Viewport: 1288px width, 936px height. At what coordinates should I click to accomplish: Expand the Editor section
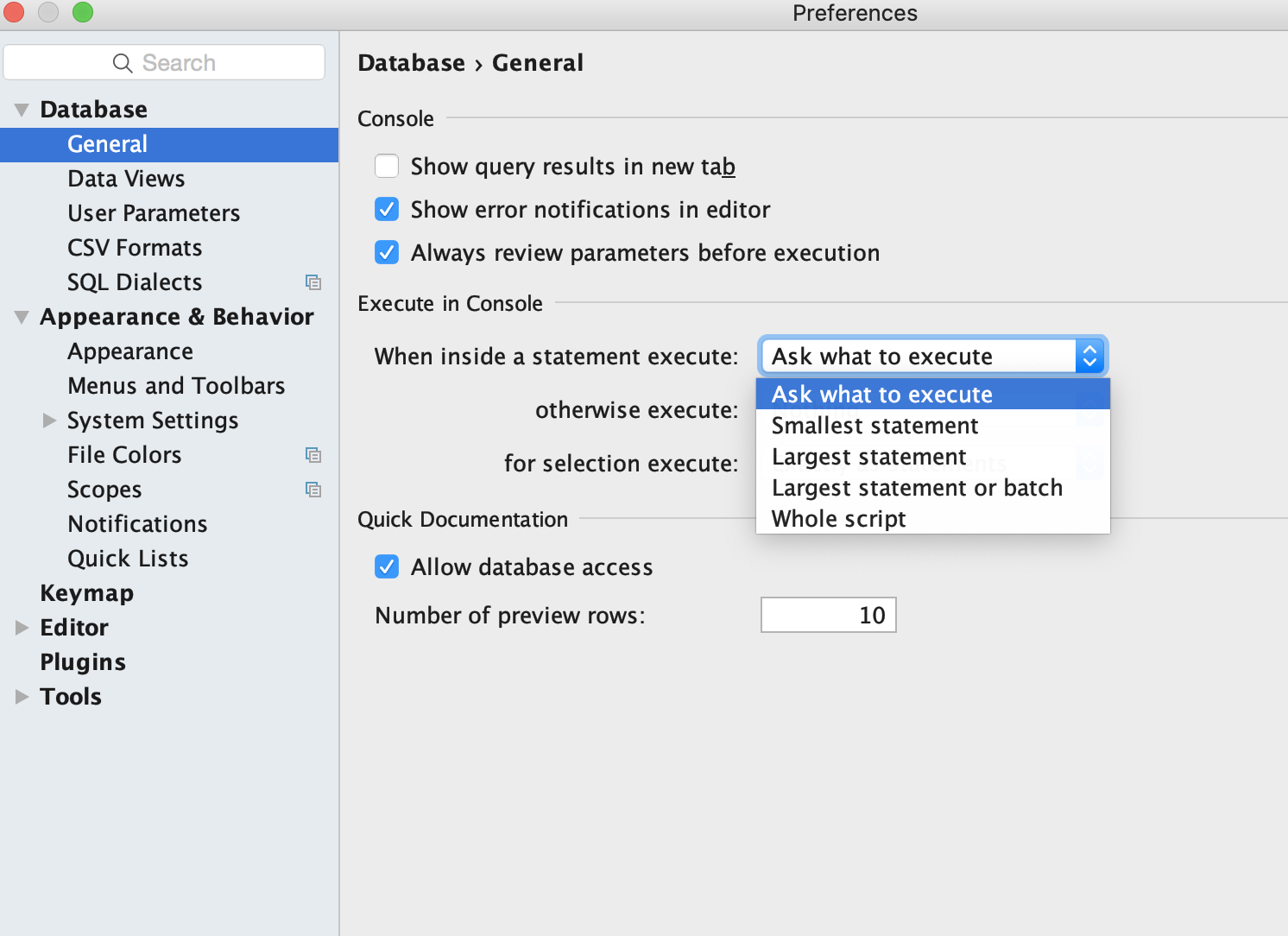(22, 628)
